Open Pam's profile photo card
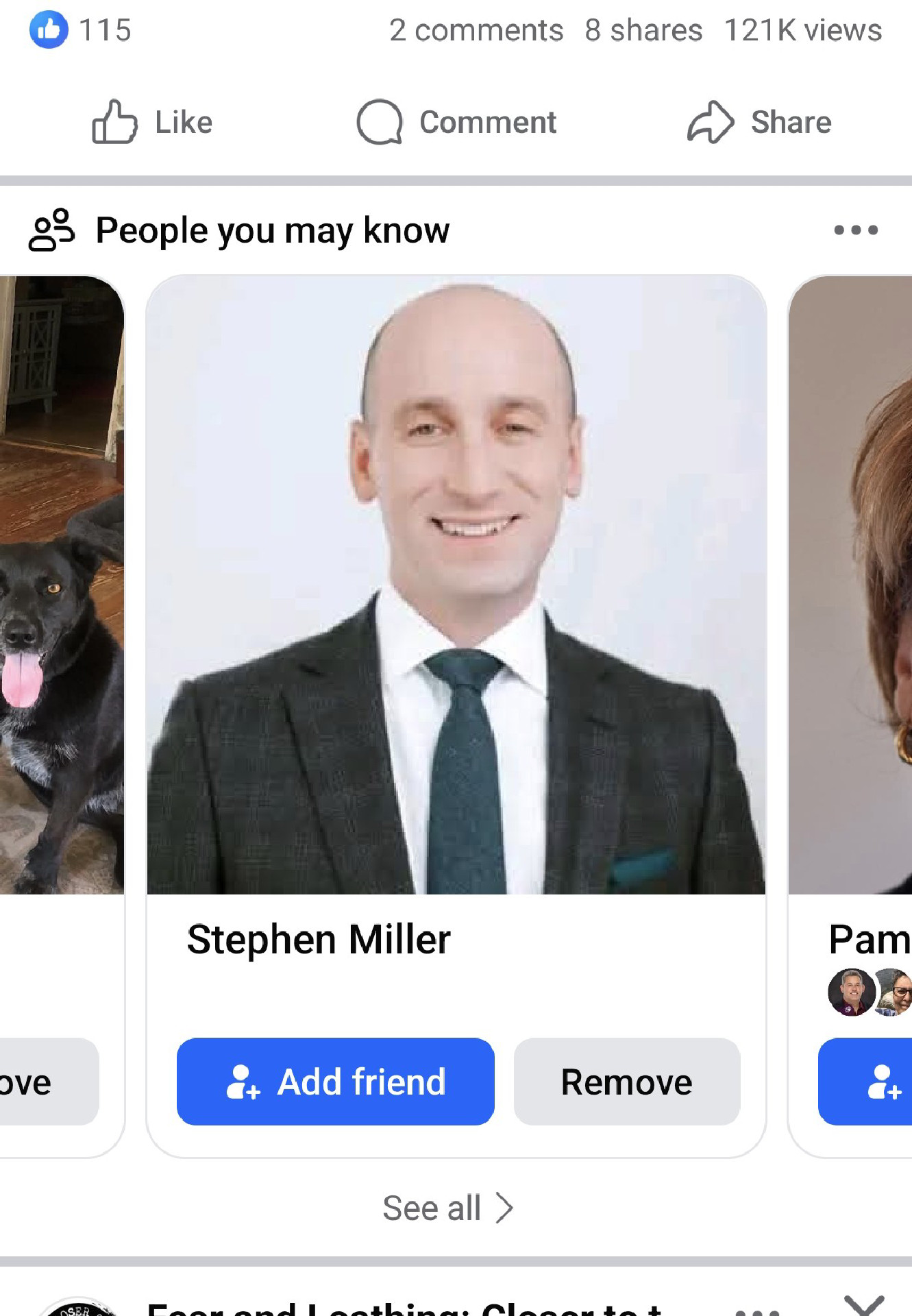The width and height of the screenshot is (912, 1316). [850, 585]
